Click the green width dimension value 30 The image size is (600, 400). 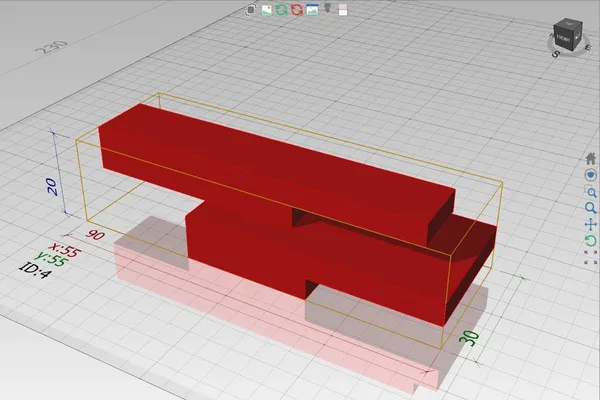coord(469,339)
